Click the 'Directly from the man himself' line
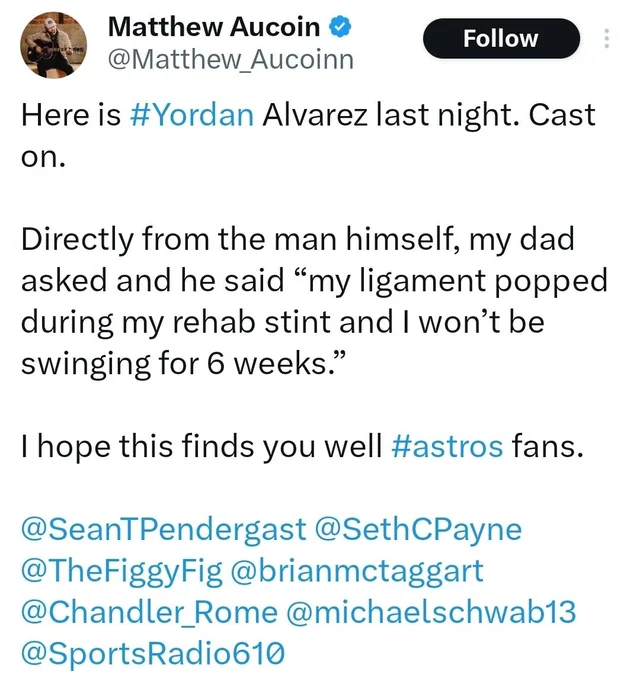640x694 pixels. point(297,239)
